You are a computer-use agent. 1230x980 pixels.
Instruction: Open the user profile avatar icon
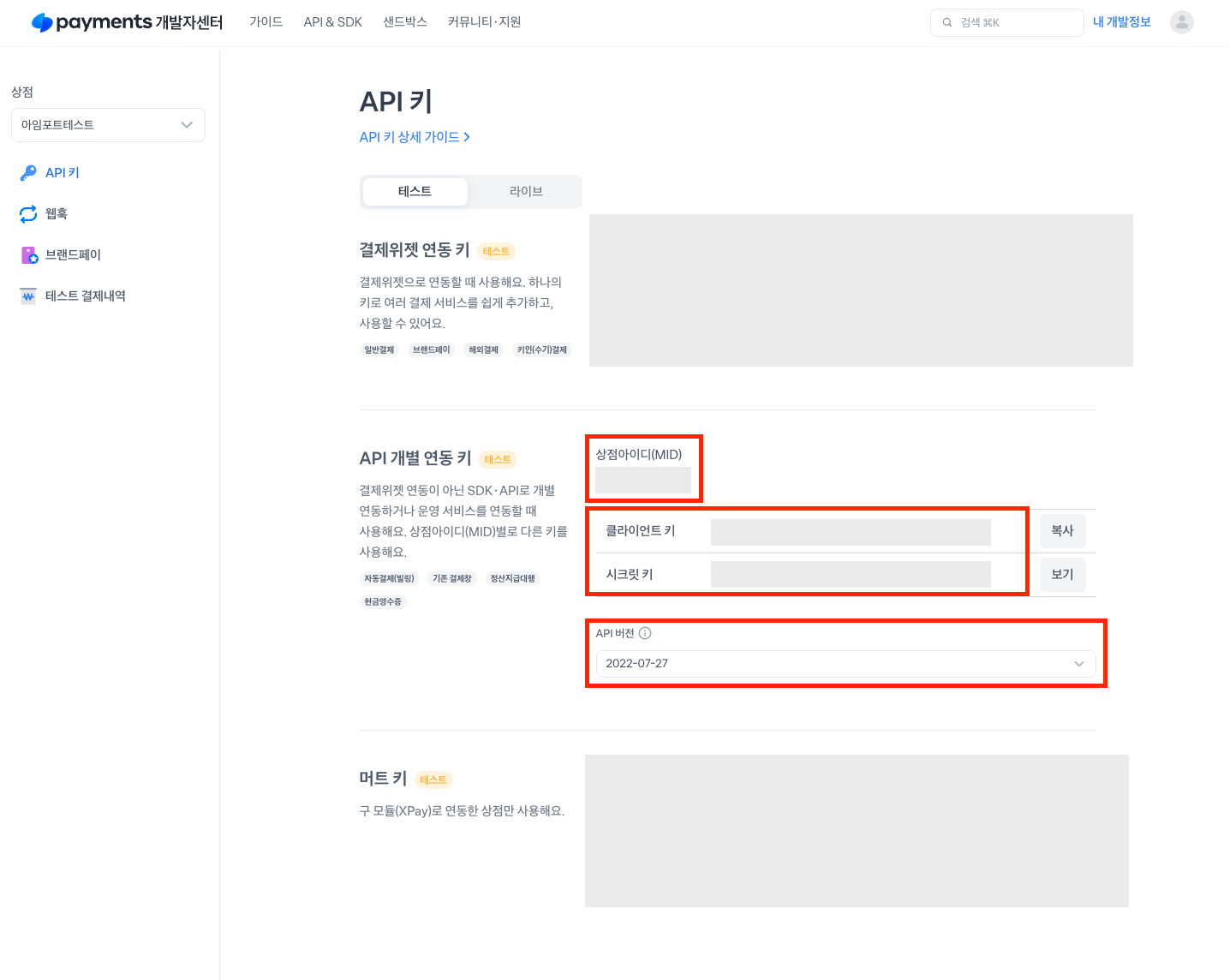(1182, 22)
